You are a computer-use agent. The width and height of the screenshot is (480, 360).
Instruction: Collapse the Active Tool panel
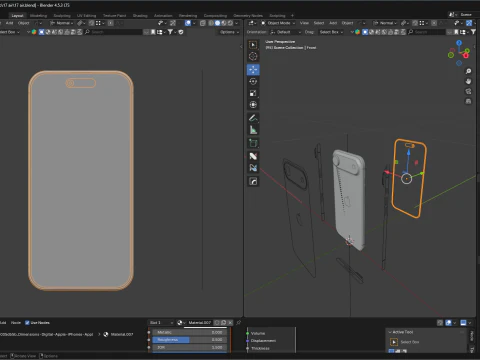(x=390, y=332)
